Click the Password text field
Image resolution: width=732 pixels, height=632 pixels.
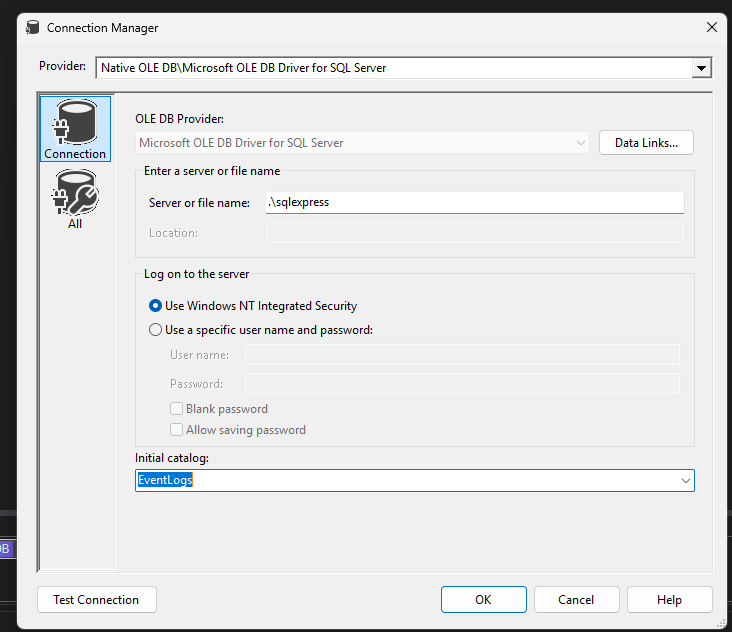click(462, 383)
